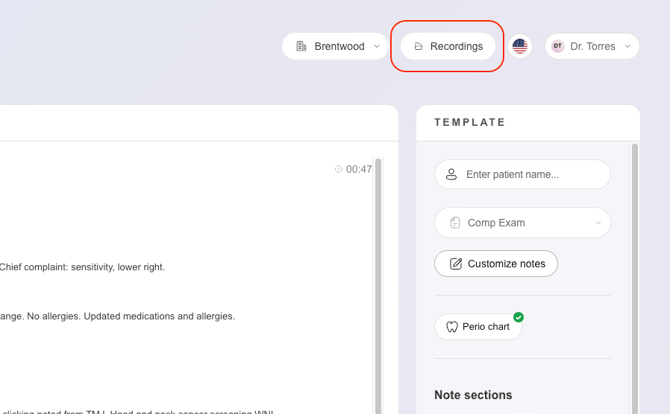The width and height of the screenshot is (670, 414).
Task: Click the Customize notes button
Action: tap(496, 264)
